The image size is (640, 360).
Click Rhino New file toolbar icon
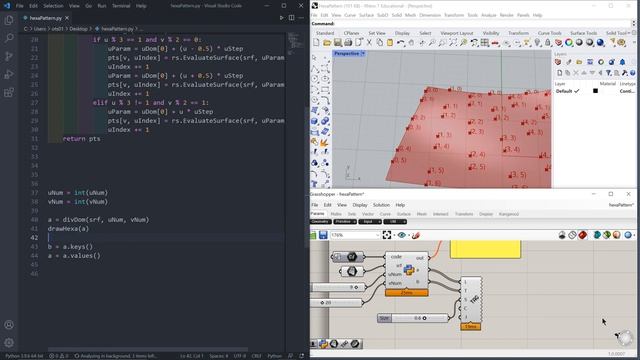point(316,42)
